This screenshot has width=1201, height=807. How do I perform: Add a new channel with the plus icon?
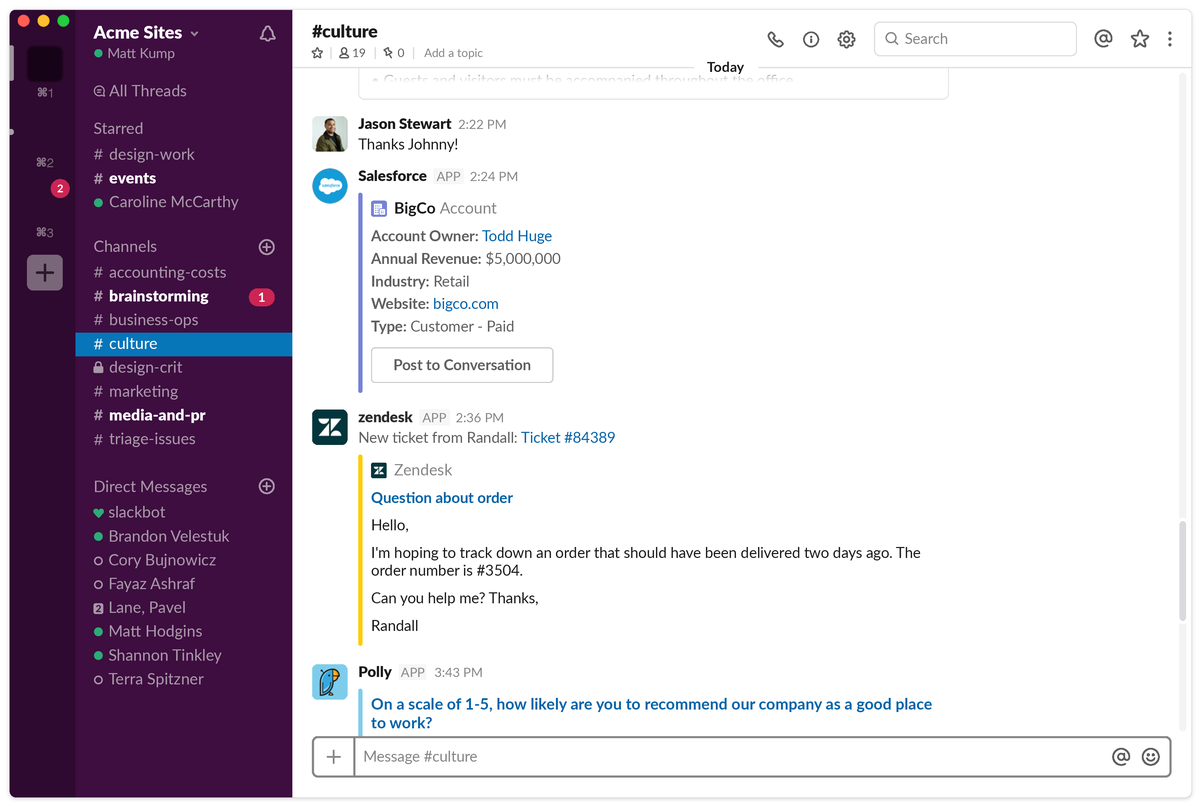266,246
